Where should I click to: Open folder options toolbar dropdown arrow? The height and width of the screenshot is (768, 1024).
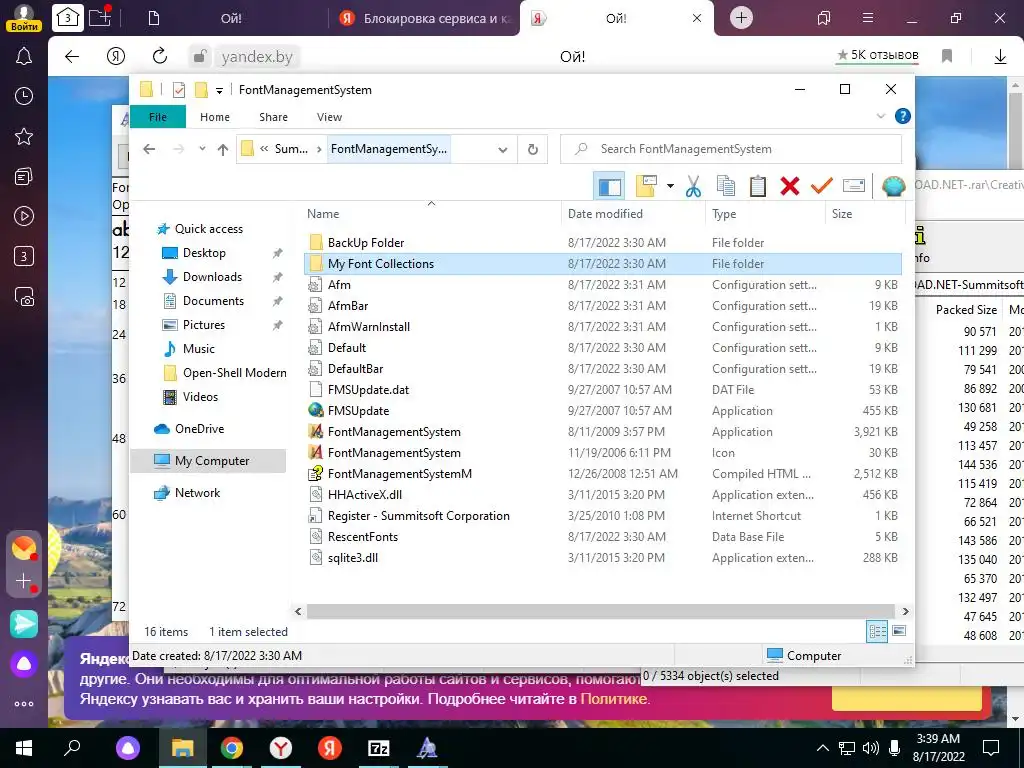(670, 187)
